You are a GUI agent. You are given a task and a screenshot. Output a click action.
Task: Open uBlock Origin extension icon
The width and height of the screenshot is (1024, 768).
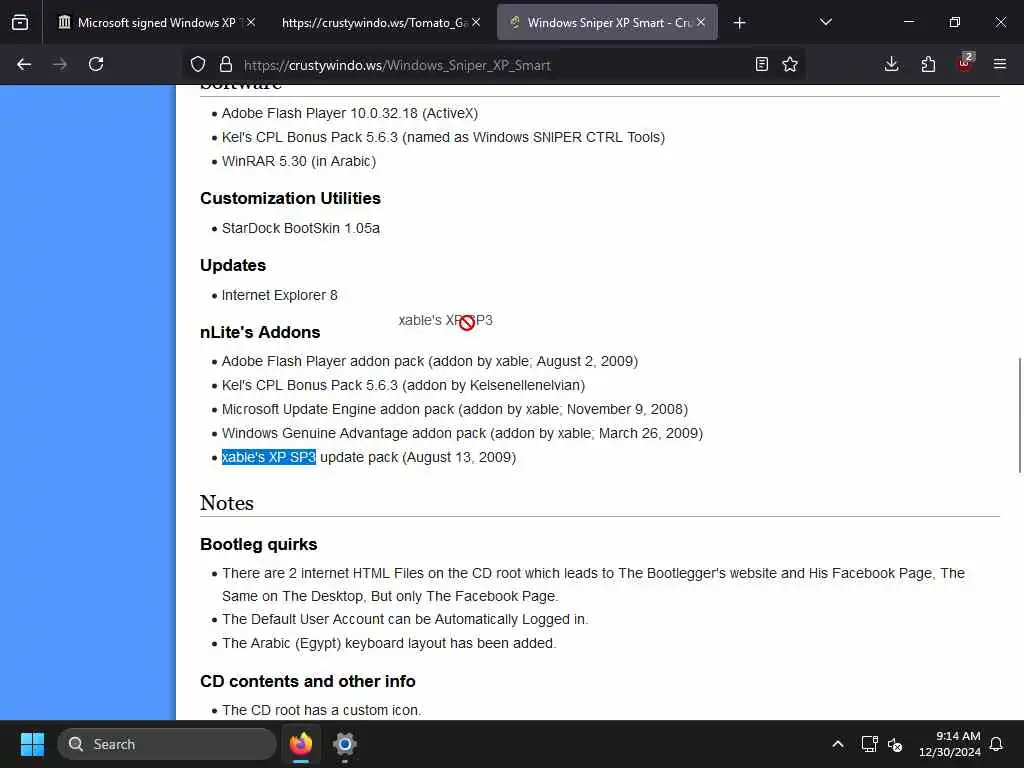[965, 63]
